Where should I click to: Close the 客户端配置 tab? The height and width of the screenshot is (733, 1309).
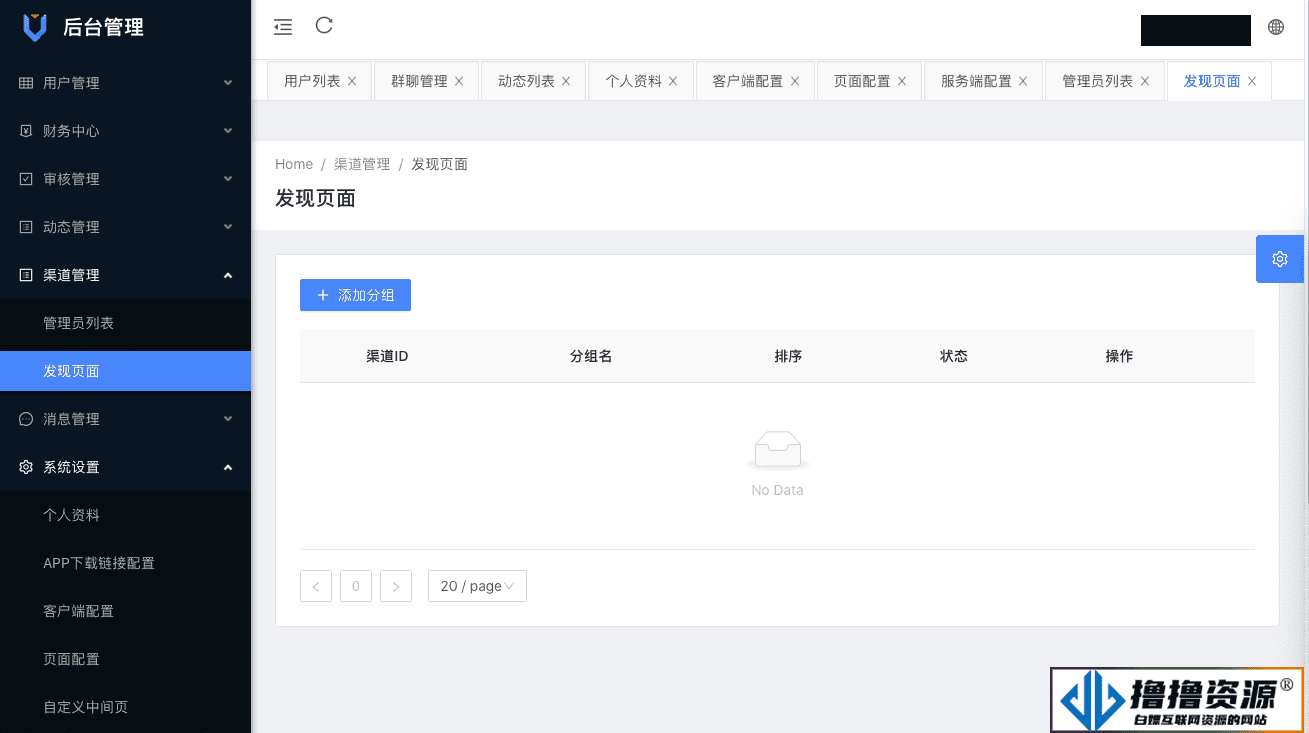pos(795,81)
